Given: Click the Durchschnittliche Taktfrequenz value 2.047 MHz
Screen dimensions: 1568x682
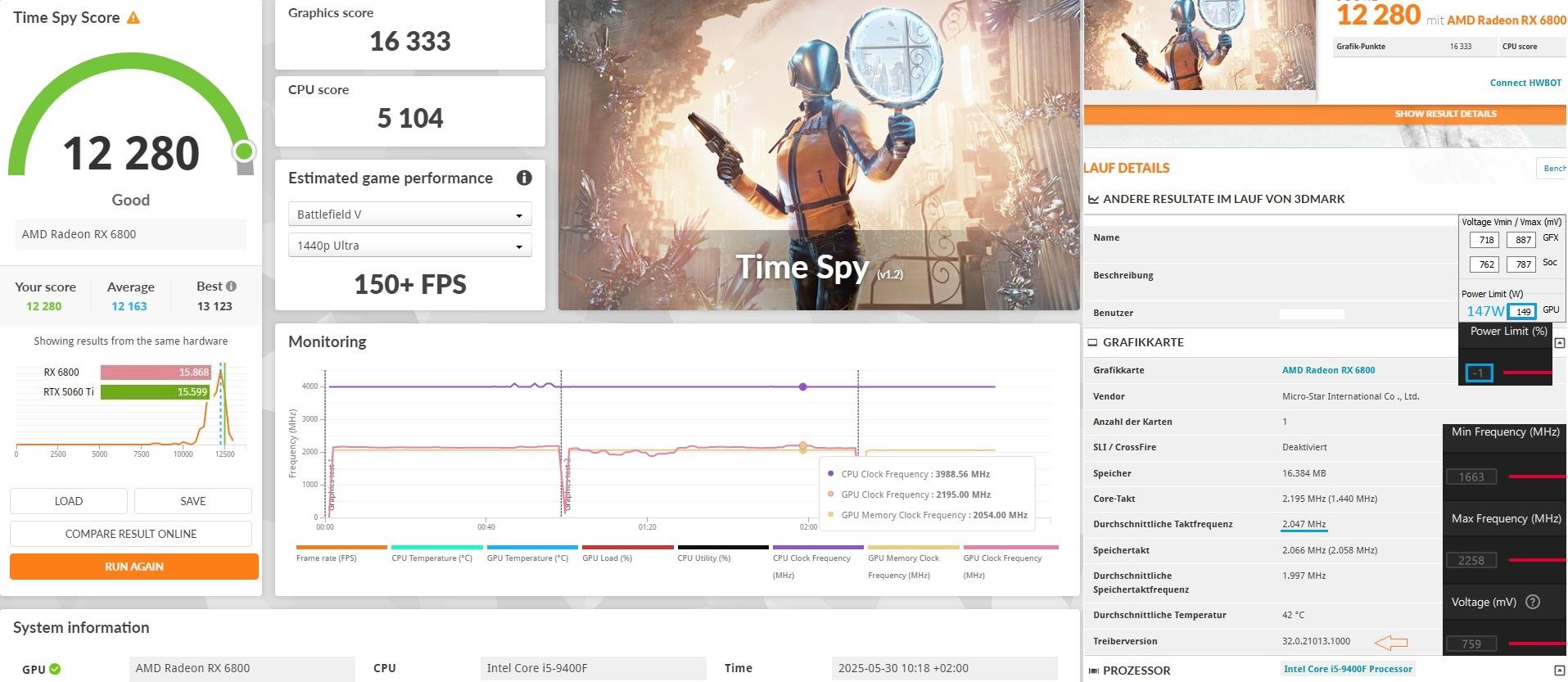Looking at the screenshot, I should tap(1304, 524).
